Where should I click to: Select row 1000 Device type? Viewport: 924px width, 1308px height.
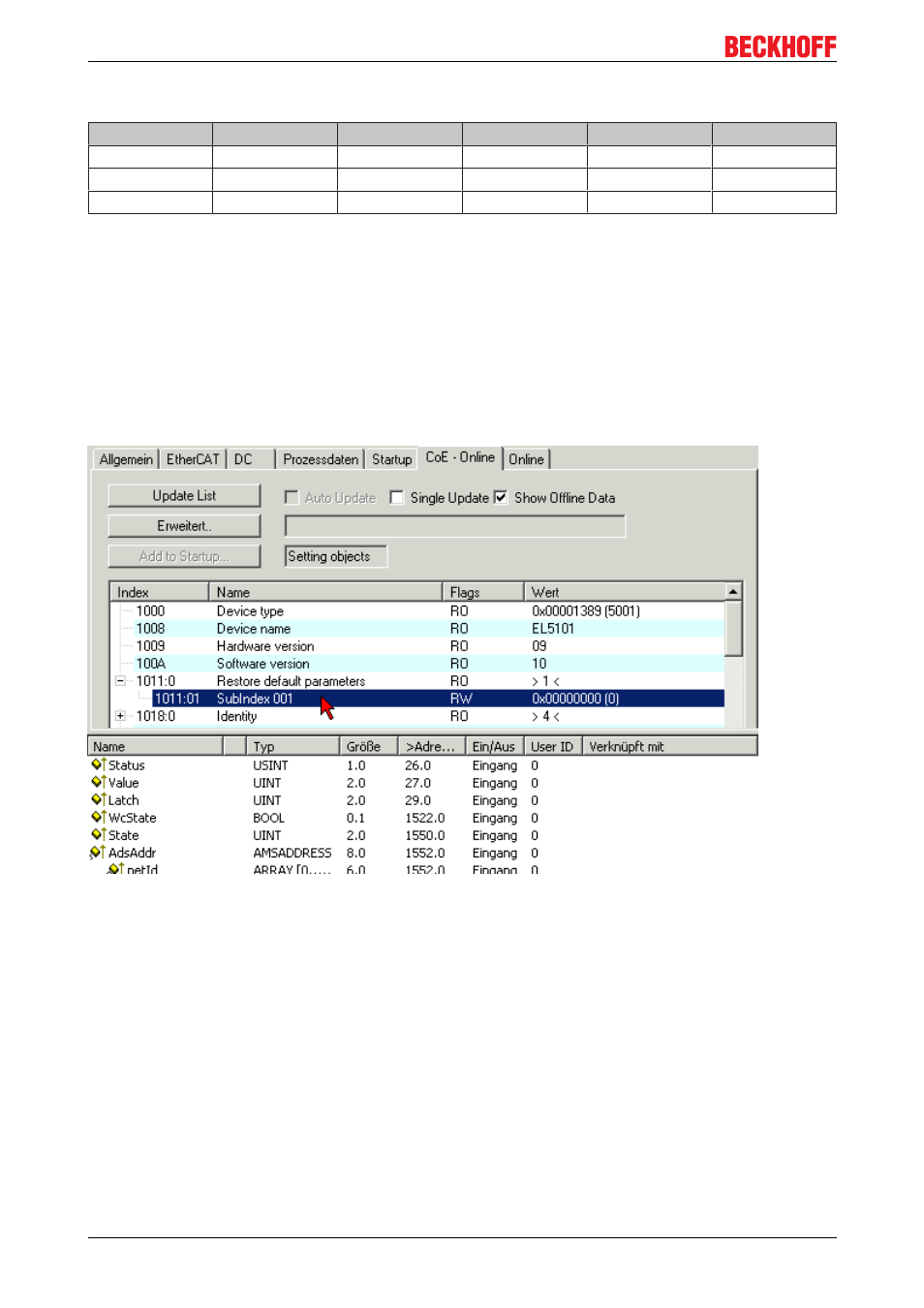(418, 611)
